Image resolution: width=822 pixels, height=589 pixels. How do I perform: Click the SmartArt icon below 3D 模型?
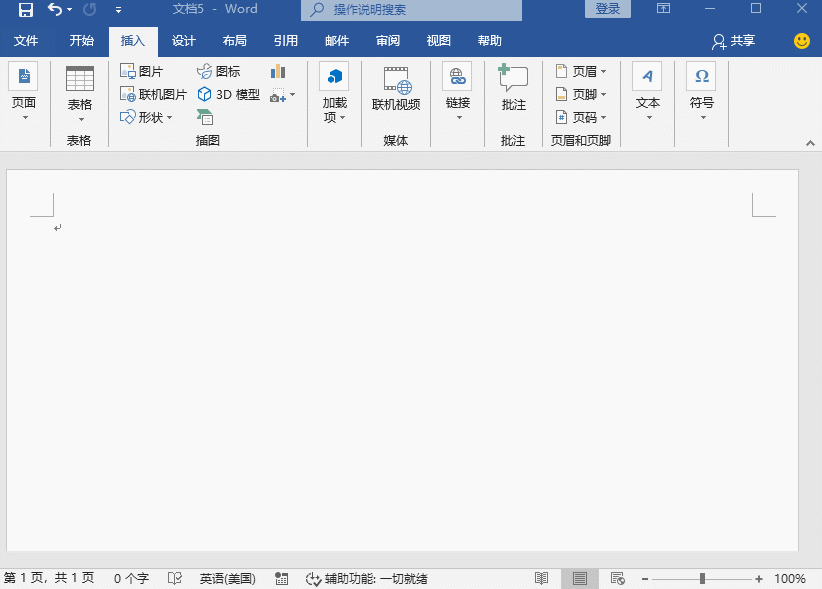(205, 117)
